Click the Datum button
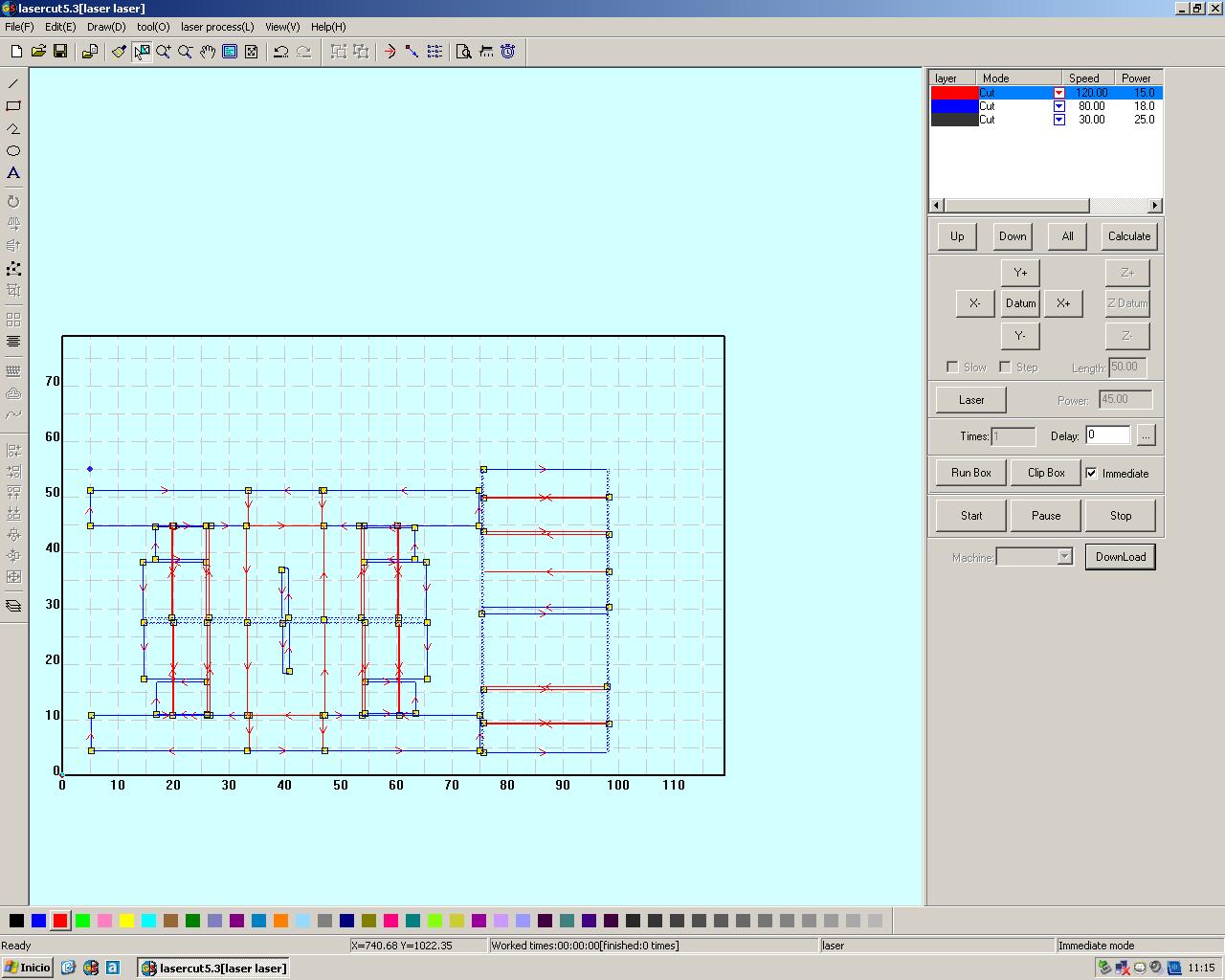Viewport: 1225px width, 980px height. 1020,303
